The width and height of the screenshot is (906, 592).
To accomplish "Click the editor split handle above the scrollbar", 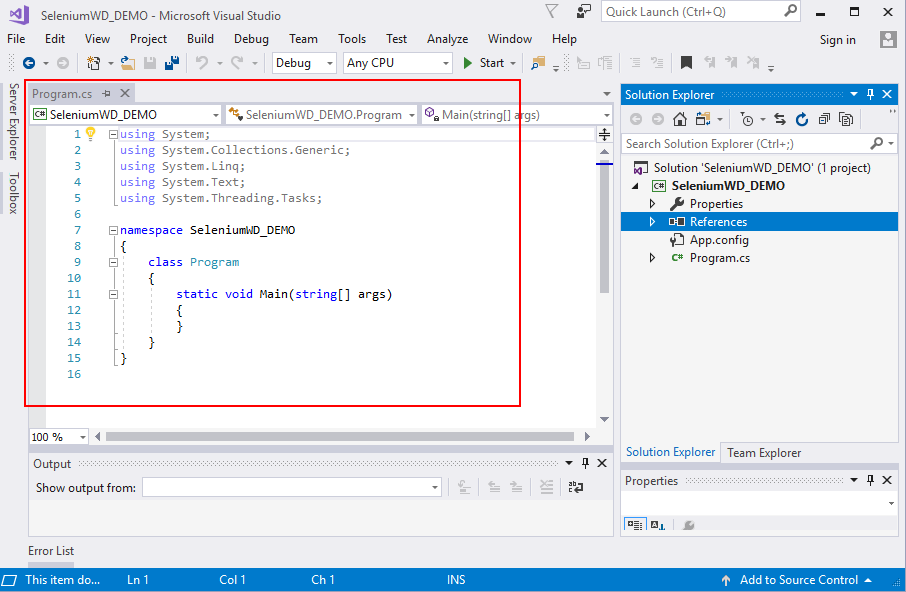I will pyautogui.click(x=604, y=135).
